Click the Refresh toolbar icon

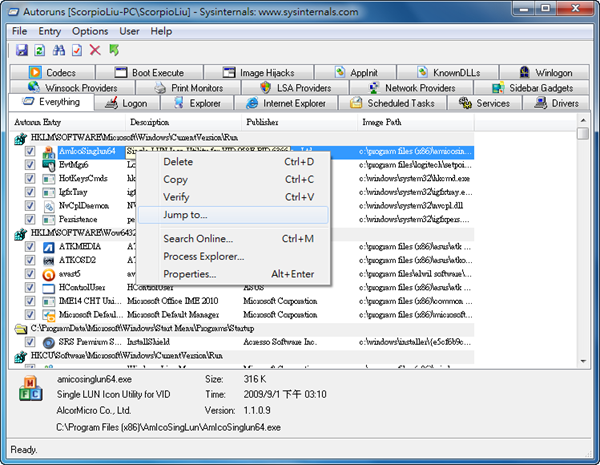[39, 50]
